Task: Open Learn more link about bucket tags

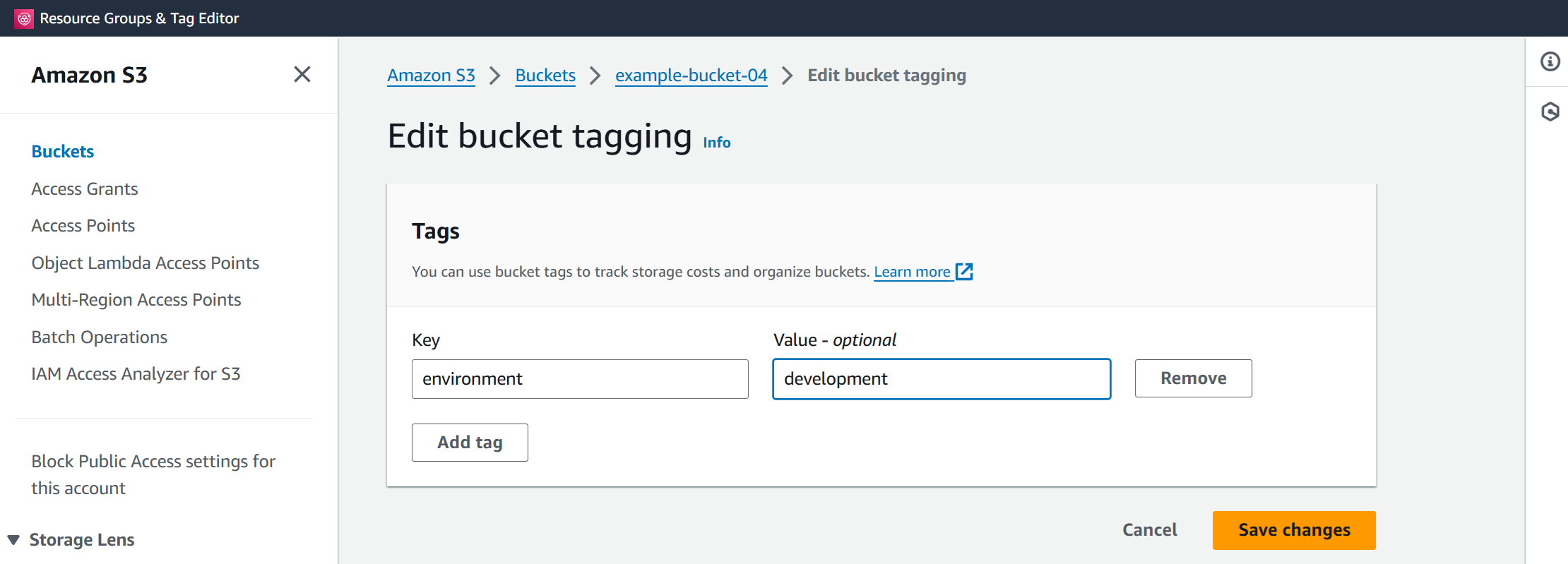Action: point(912,272)
